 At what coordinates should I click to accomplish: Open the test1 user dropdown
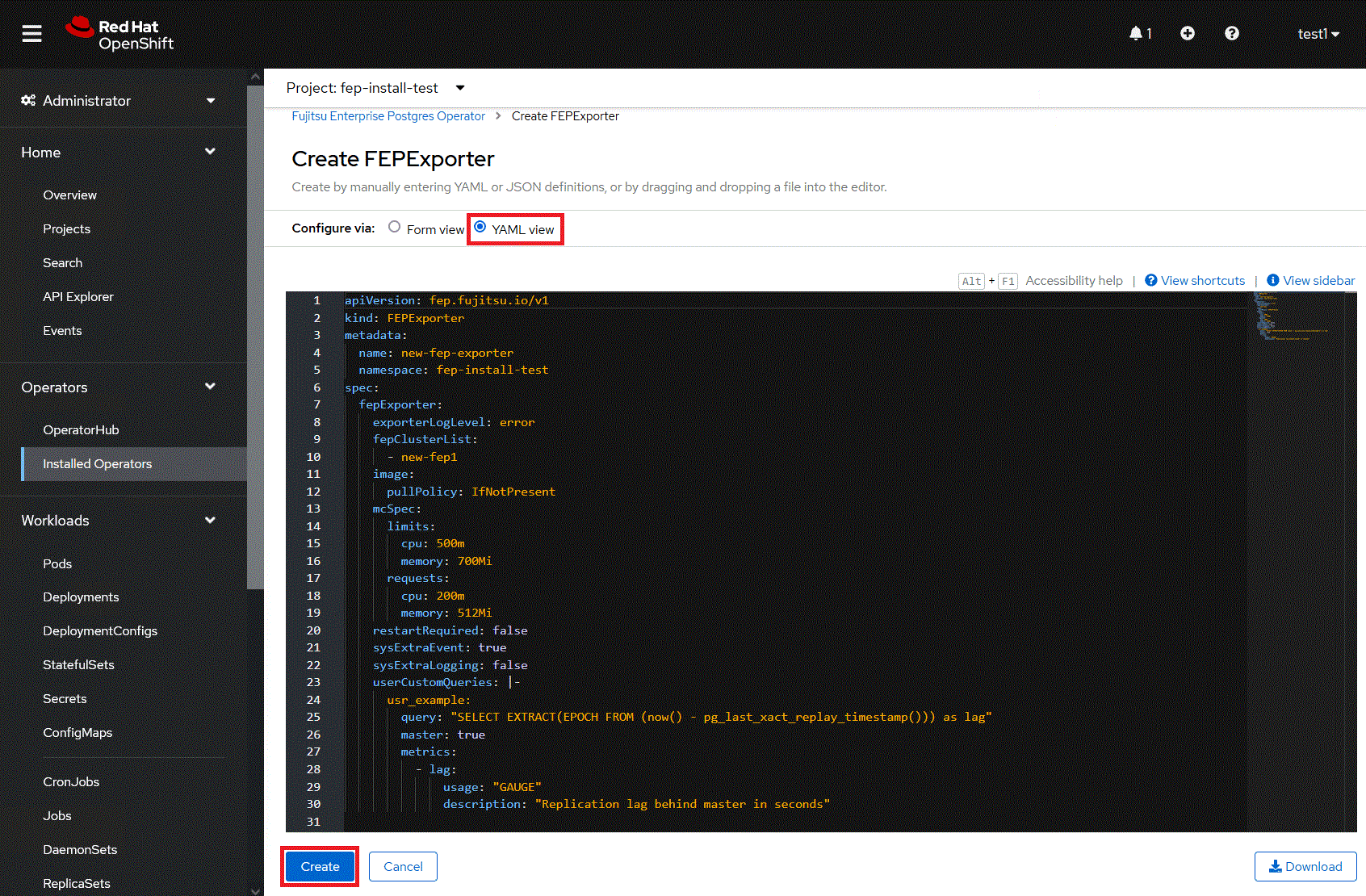[x=1318, y=34]
